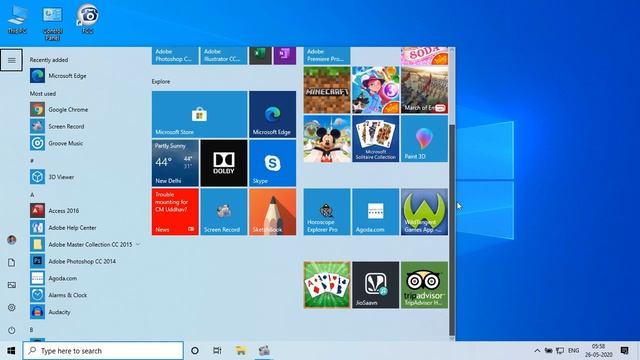Jump to # section header in app list
640x360 pixels.
32,160
